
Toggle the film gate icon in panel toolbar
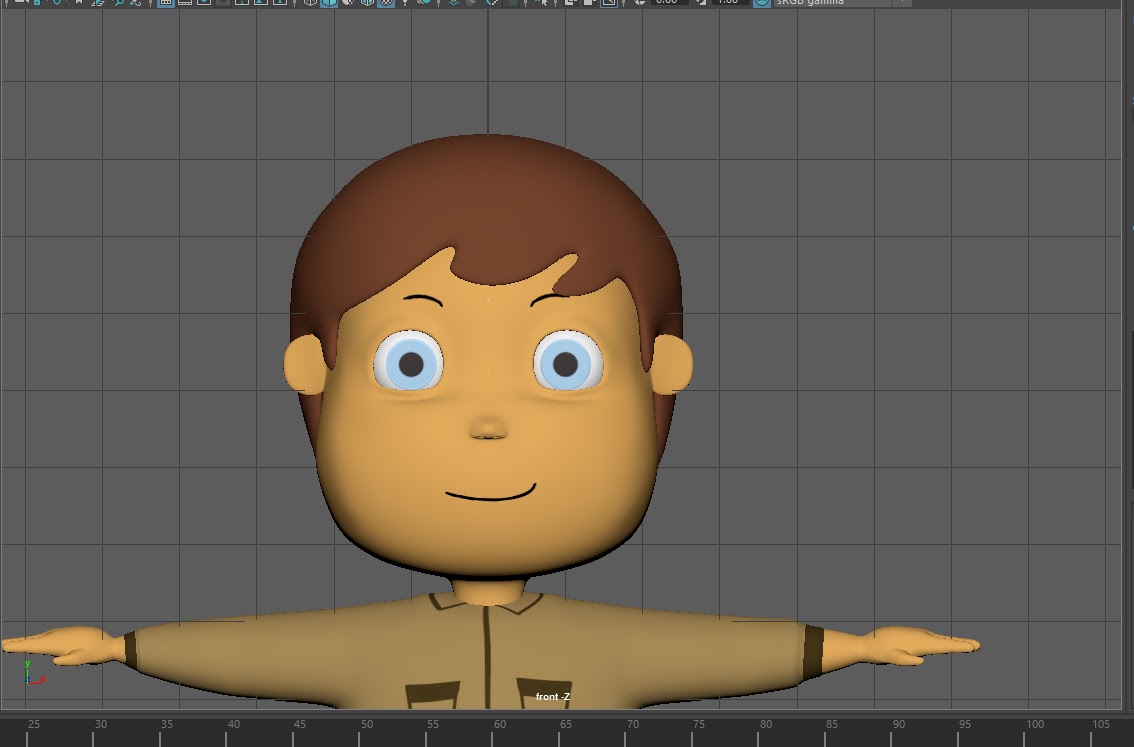click(184, 3)
